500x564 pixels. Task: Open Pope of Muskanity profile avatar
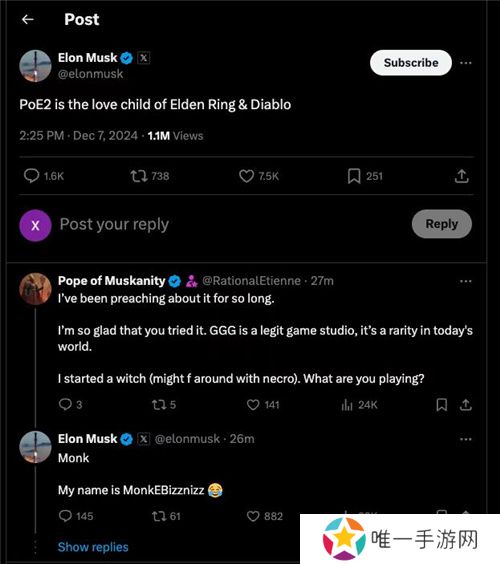click(x=35, y=289)
